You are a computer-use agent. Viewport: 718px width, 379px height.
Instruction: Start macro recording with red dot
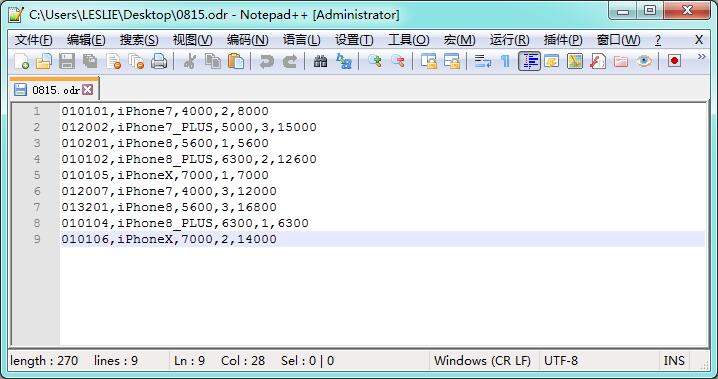tap(674, 61)
